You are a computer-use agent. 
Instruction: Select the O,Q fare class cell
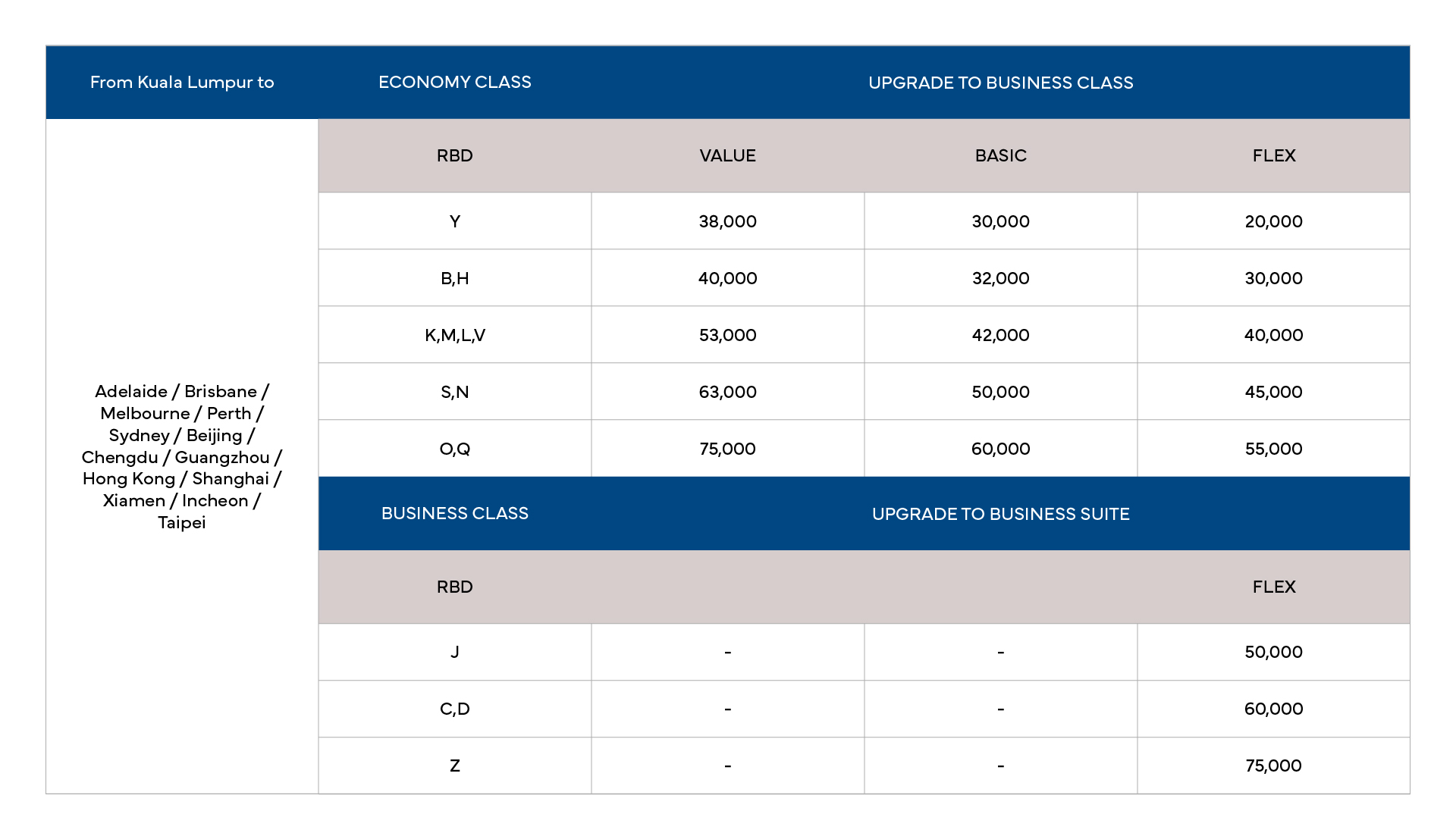(x=454, y=449)
